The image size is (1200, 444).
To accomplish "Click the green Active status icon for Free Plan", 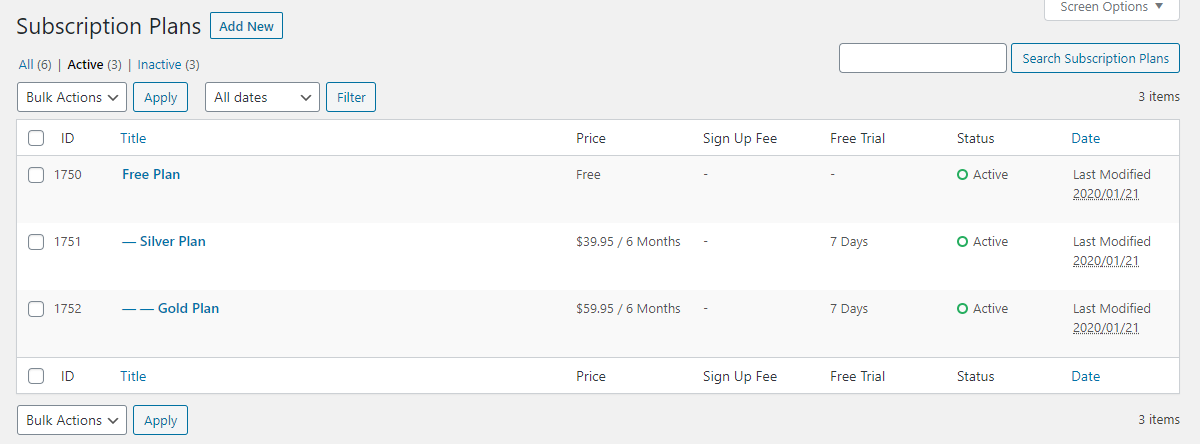I will [962, 175].
